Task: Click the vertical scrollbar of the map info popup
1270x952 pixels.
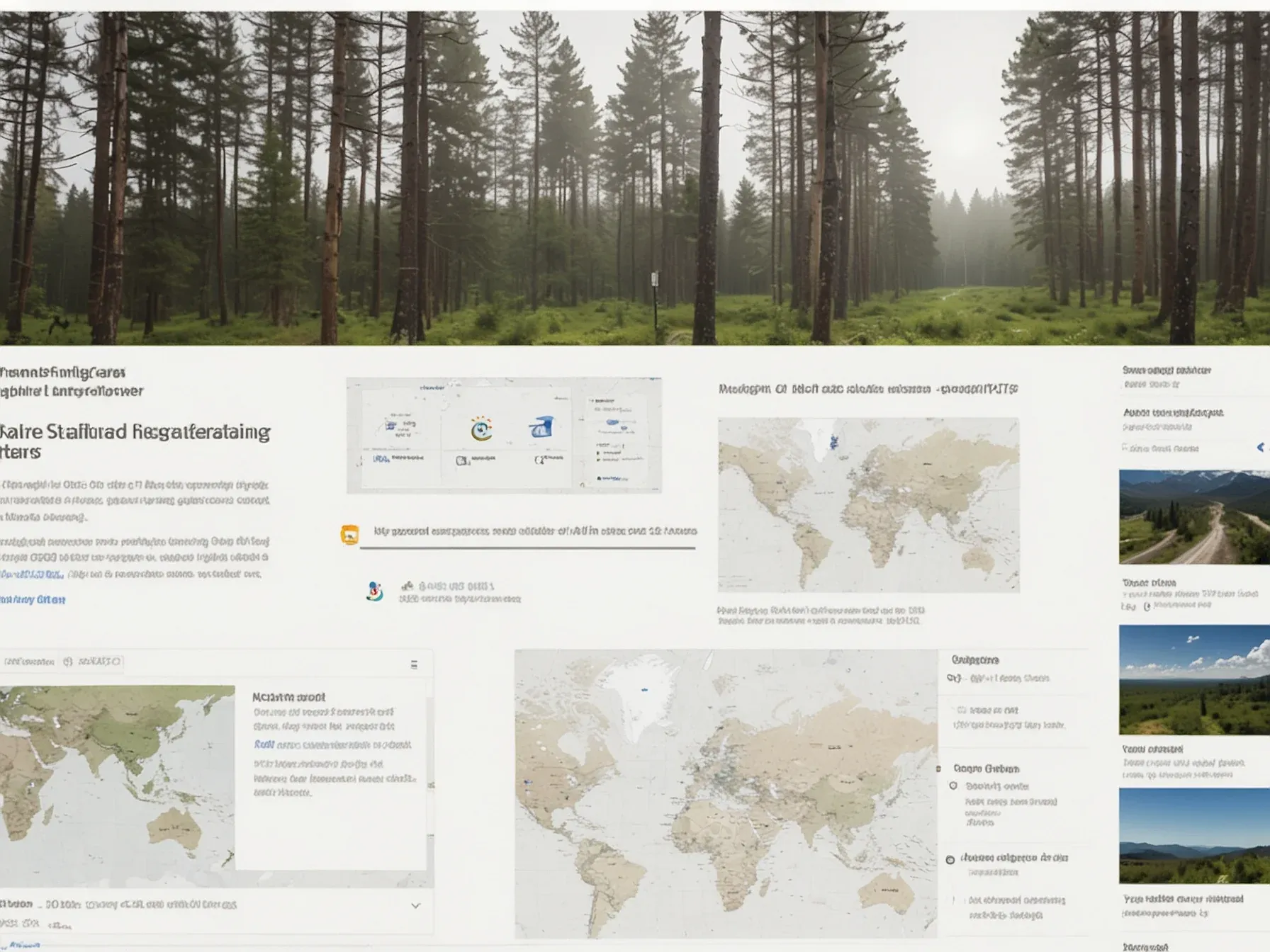Action: tap(430, 779)
